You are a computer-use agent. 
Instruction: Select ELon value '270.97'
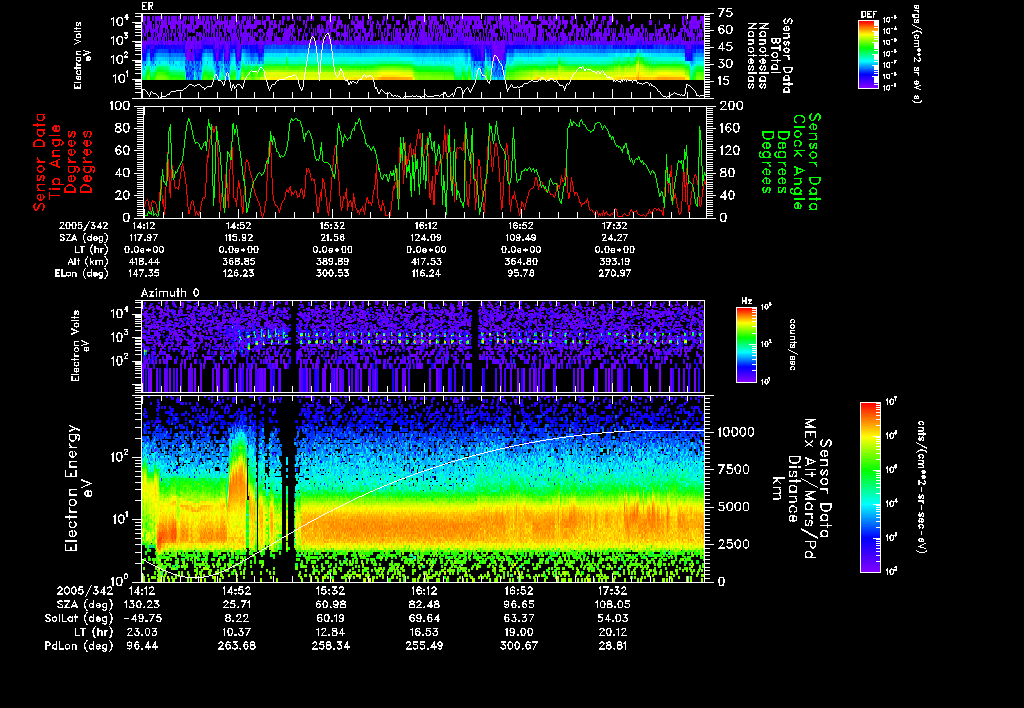click(615, 273)
